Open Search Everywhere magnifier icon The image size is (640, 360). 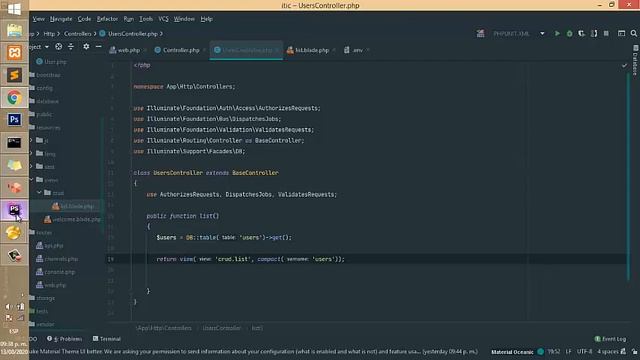tap(633, 33)
